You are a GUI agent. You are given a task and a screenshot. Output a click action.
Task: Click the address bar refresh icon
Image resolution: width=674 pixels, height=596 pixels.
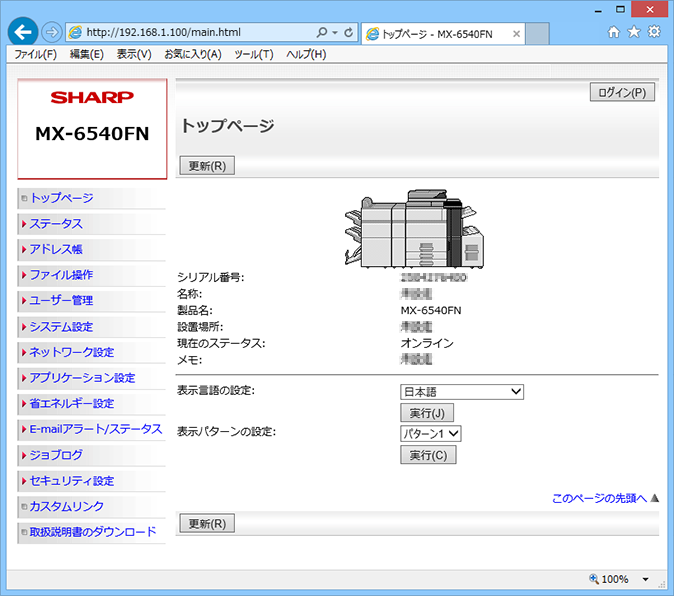pos(349,33)
